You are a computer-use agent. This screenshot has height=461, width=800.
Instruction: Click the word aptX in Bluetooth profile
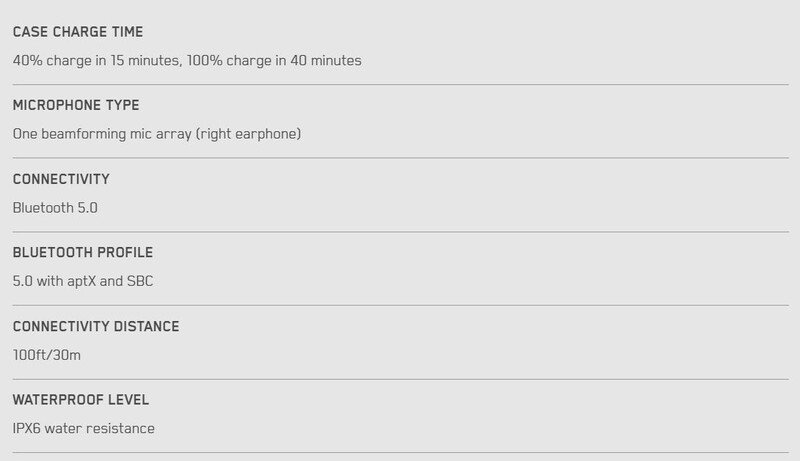[x=82, y=281]
